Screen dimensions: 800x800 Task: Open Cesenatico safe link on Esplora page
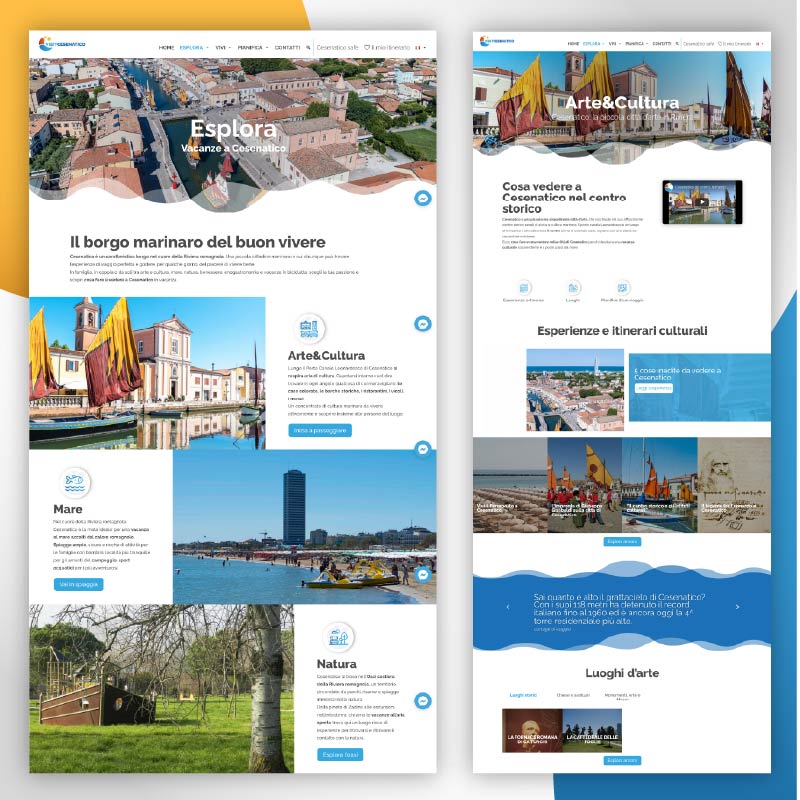coord(337,47)
